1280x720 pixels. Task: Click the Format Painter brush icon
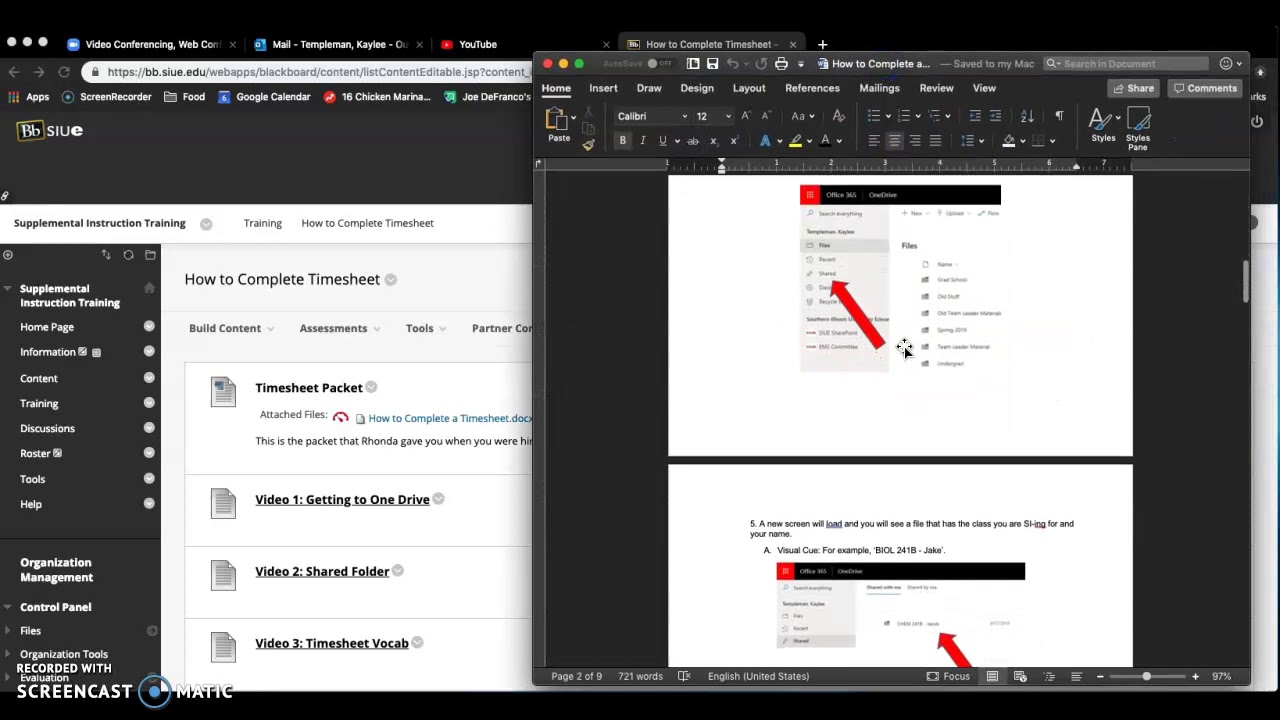click(x=588, y=145)
